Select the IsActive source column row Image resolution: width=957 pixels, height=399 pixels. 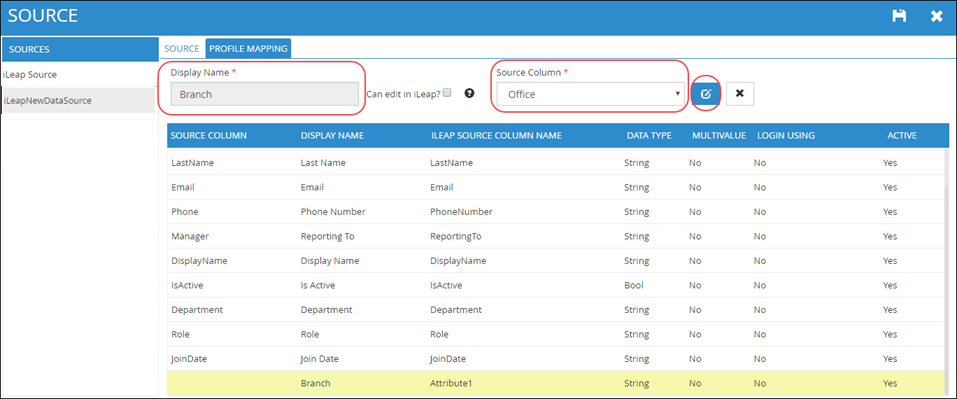pyautogui.click(x=555, y=285)
